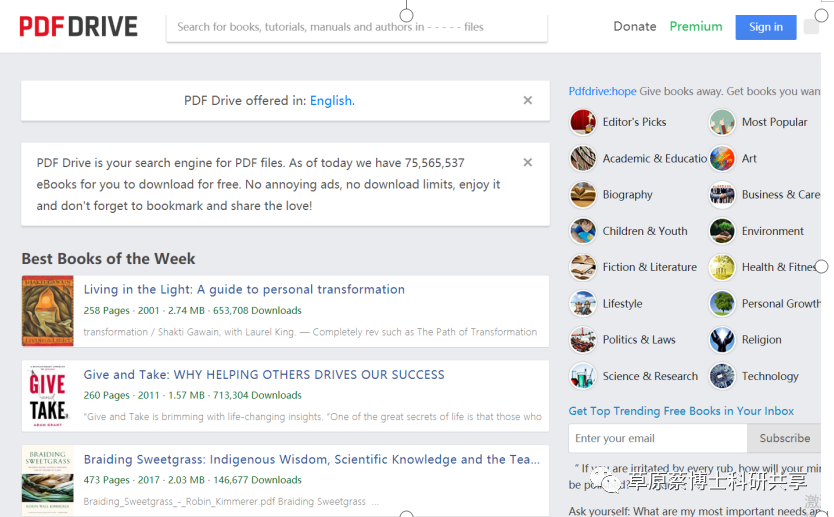Click the PDF Drive logo
This screenshot has height=517, width=834.
click(x=78, y=27)
